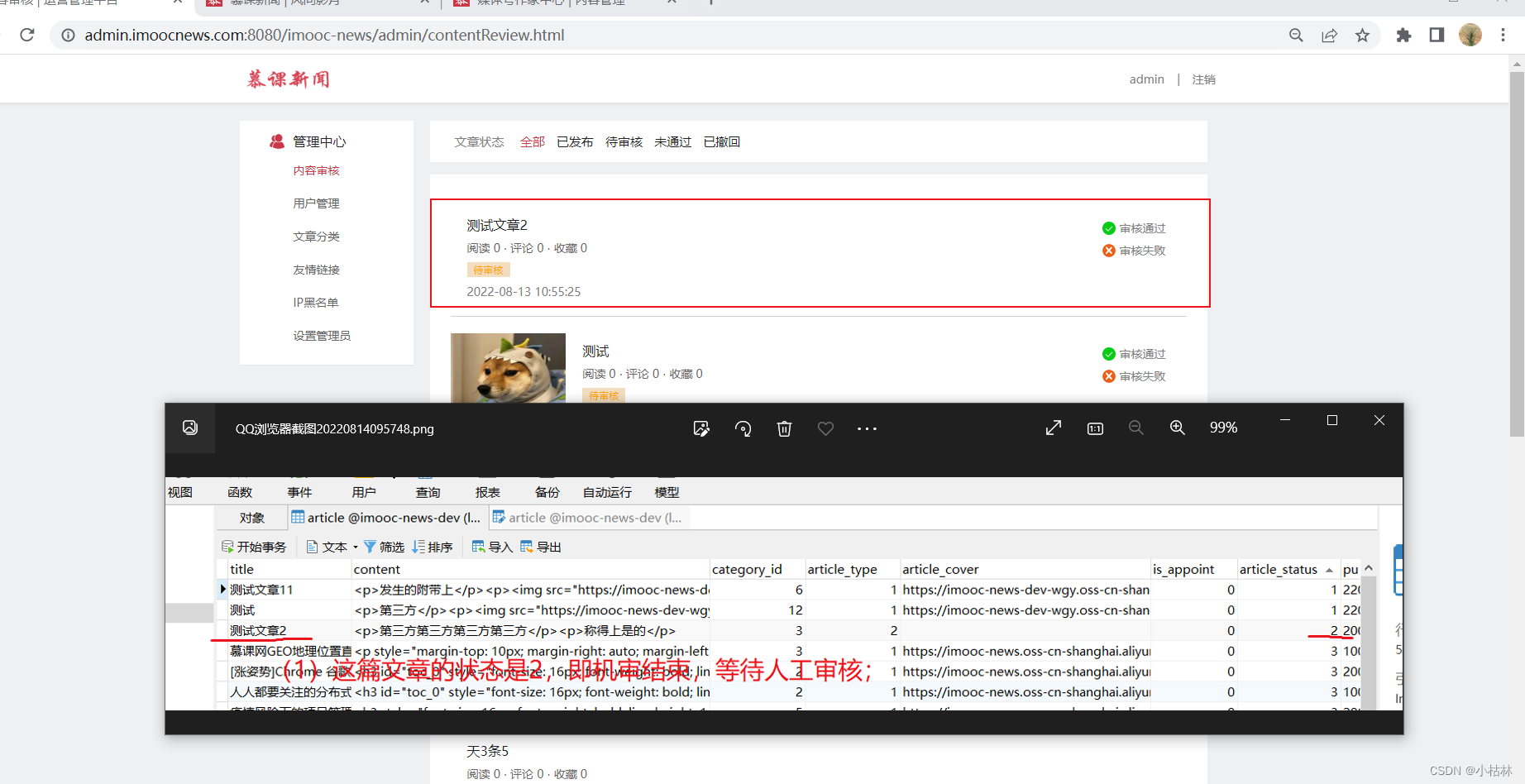Rotate the photo in the image viewer
This screenshot has height=784, width=1525.
point(743,428)
